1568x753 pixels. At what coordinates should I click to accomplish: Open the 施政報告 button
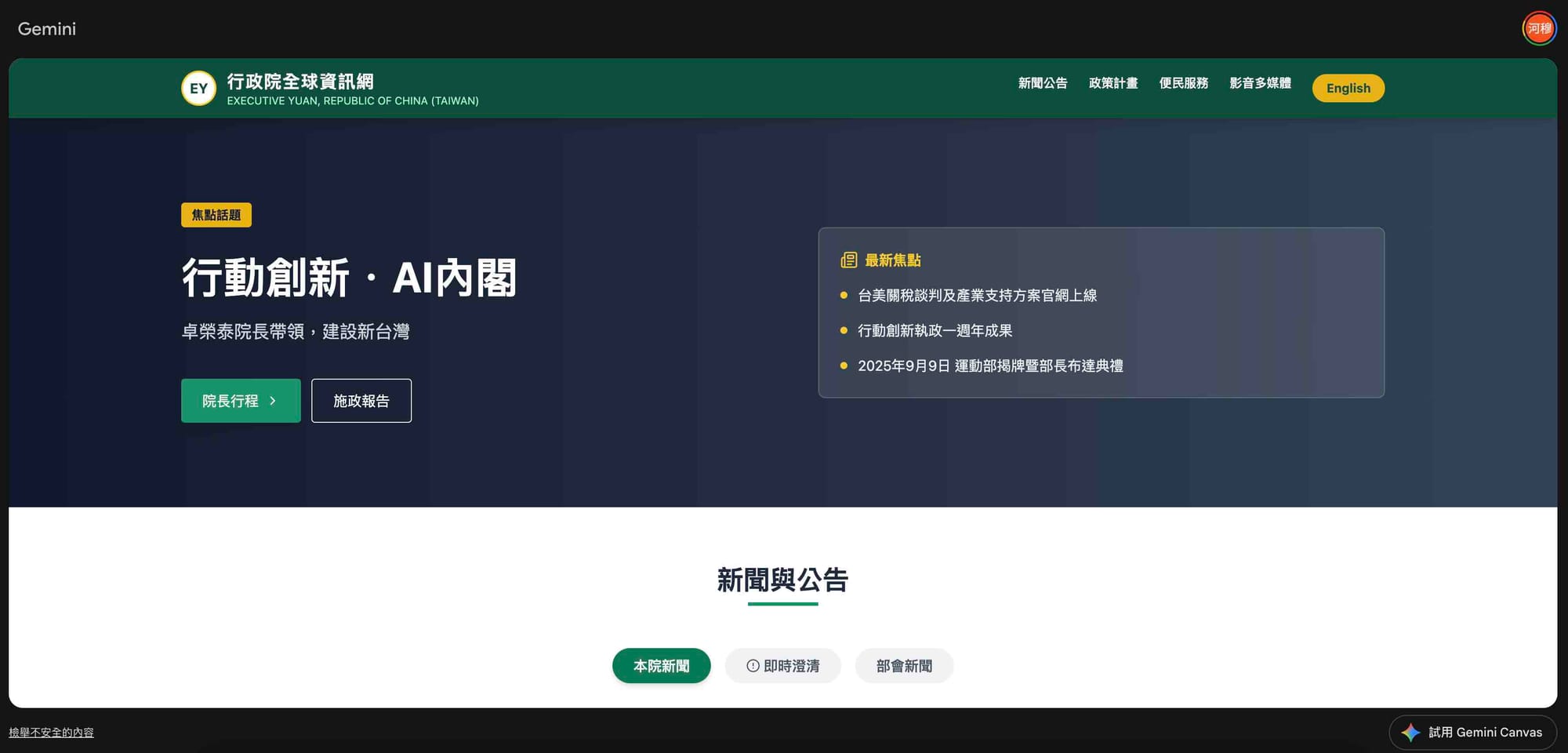pos(361,401)
